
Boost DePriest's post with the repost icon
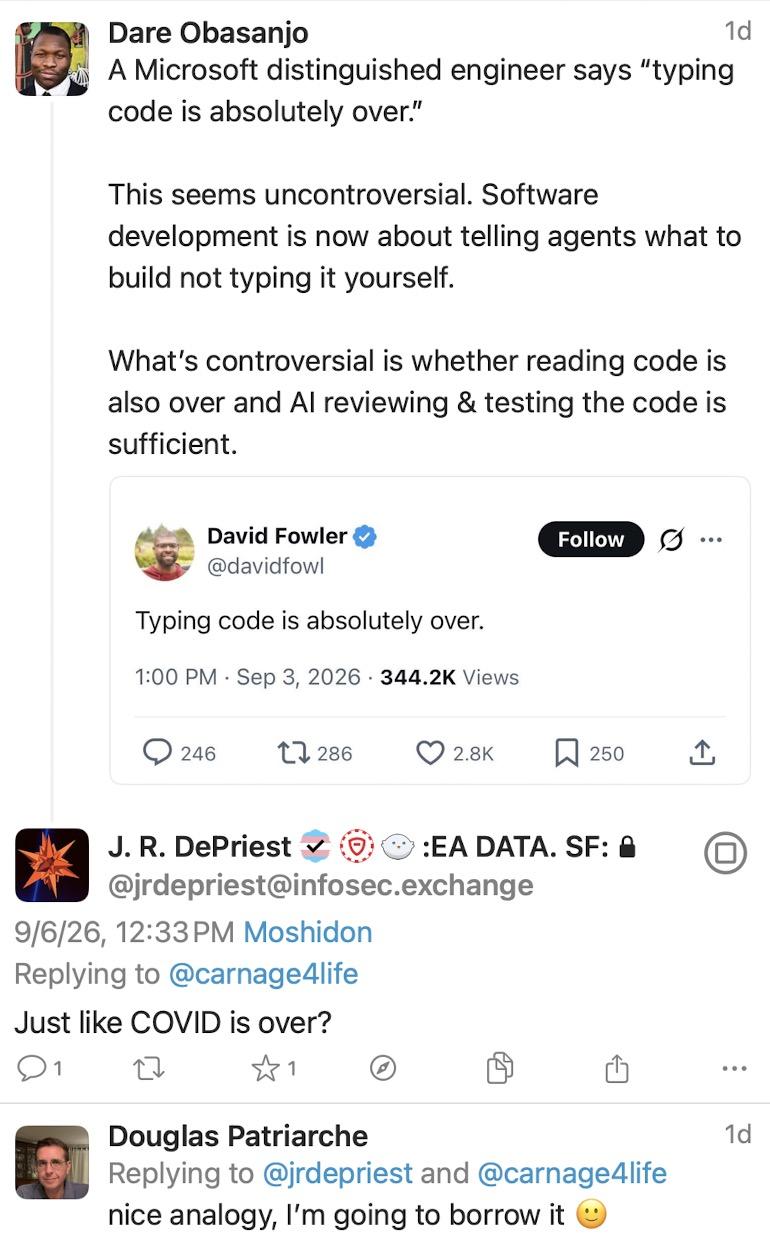tap(149, 1069)
